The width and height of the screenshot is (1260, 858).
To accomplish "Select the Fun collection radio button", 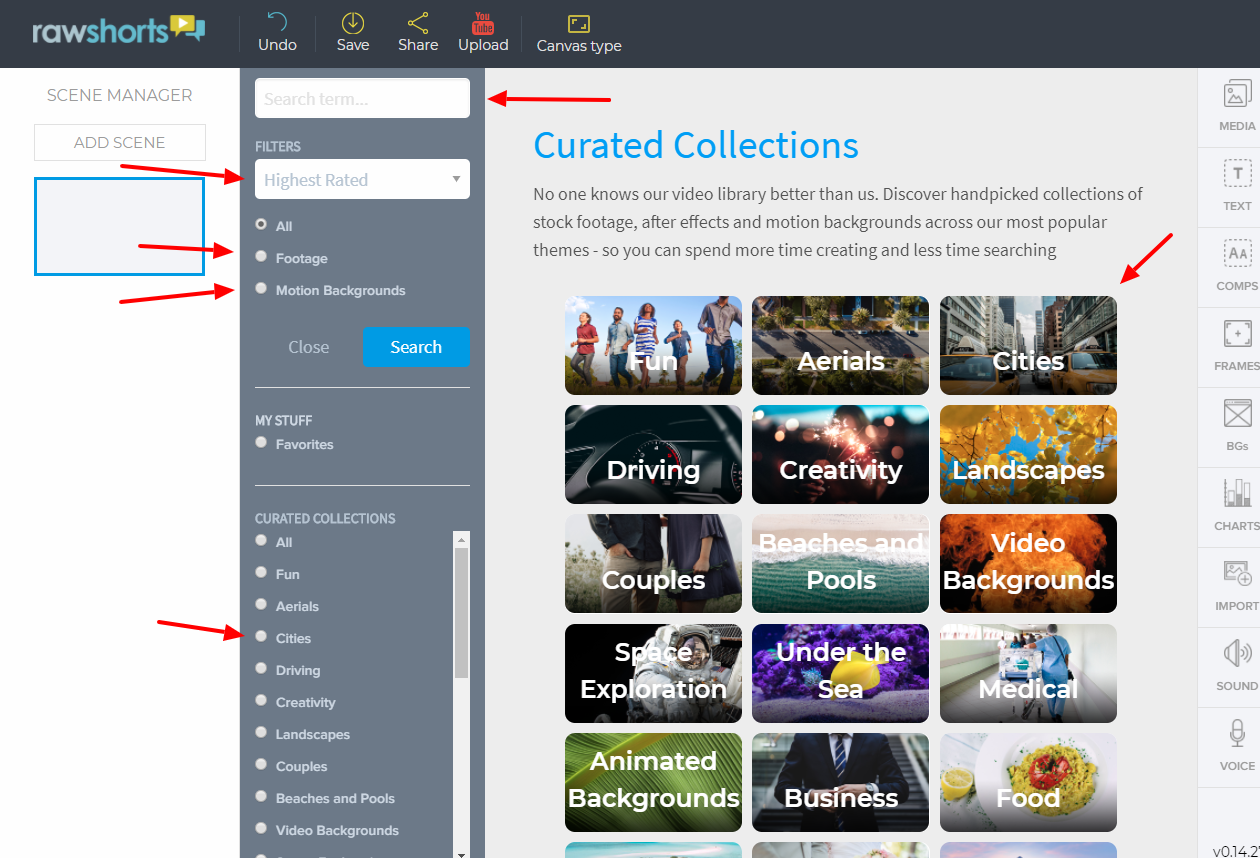I will pyautogui.click(x=261, y=572).
